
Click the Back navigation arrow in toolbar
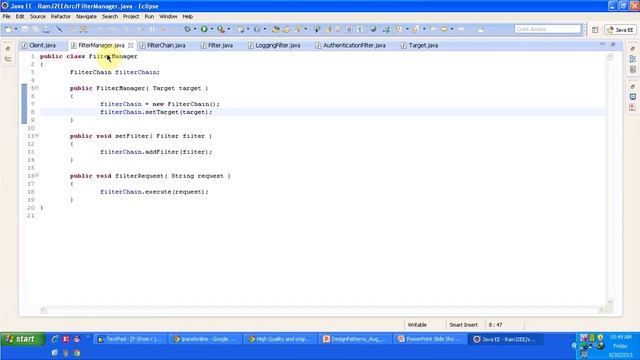tap(444, 29)
